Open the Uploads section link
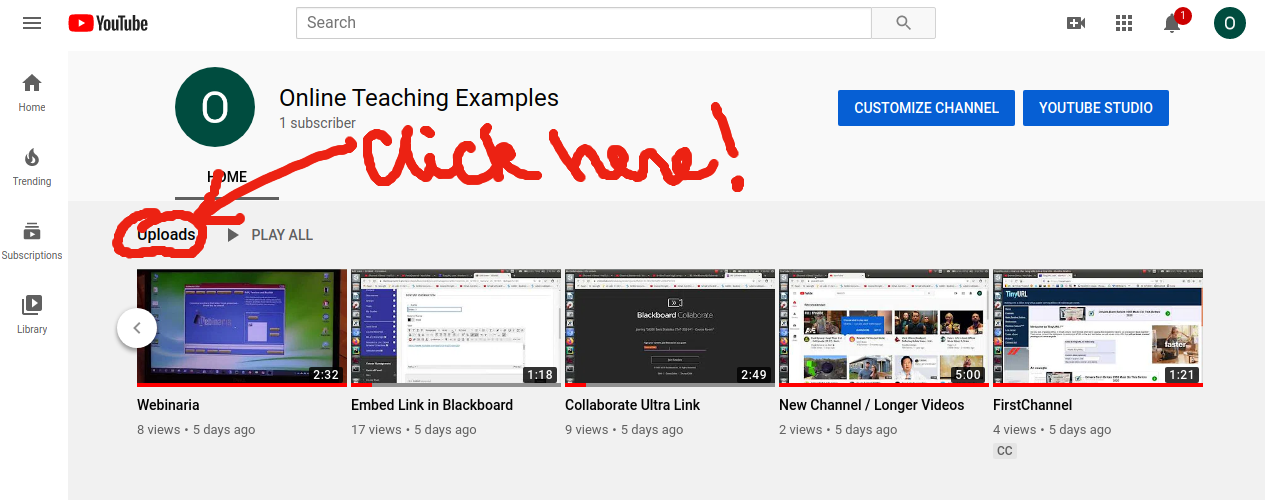Image resolution: width=1265 pixels, height=500 pixels. 167,235
